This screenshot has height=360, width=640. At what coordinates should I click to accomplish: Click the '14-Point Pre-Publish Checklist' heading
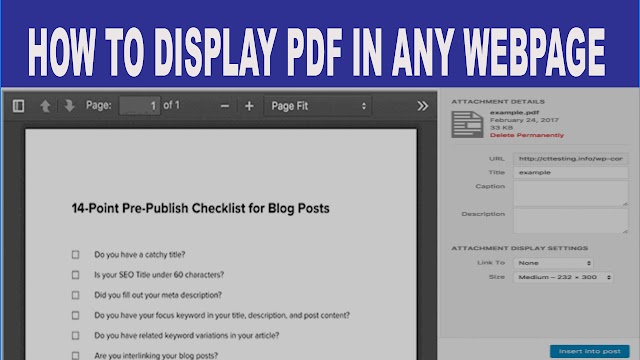coord(200,209)
